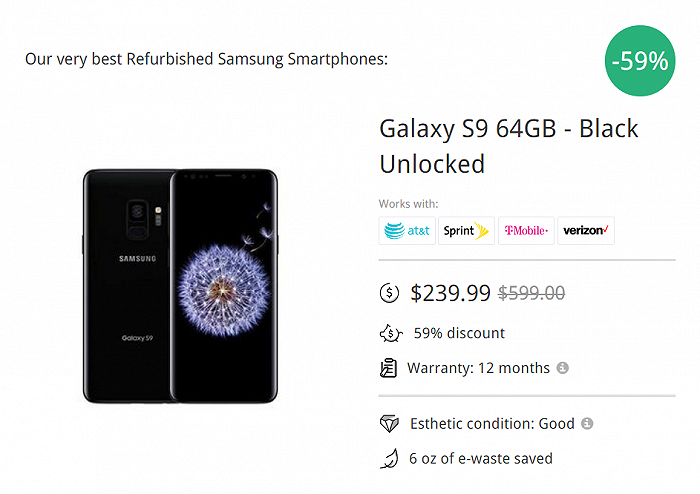Click the leaf e-waste icon
Viewport: 700px width, 494px height.
pyautogui.click(x=390, y=459)
